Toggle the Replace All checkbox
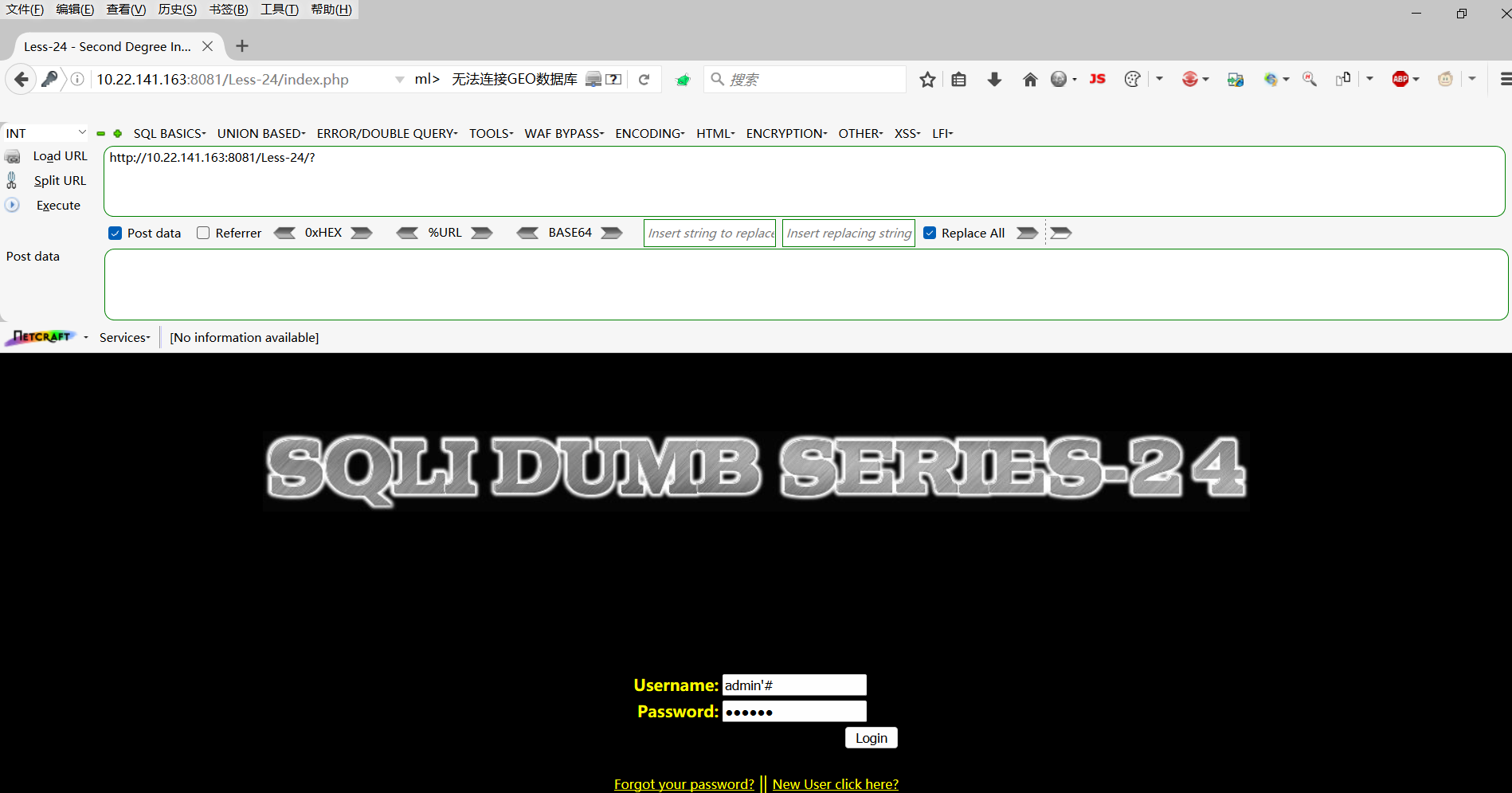Image resolution: width=1512 pixels, height=793 pixels. [930, 234]
